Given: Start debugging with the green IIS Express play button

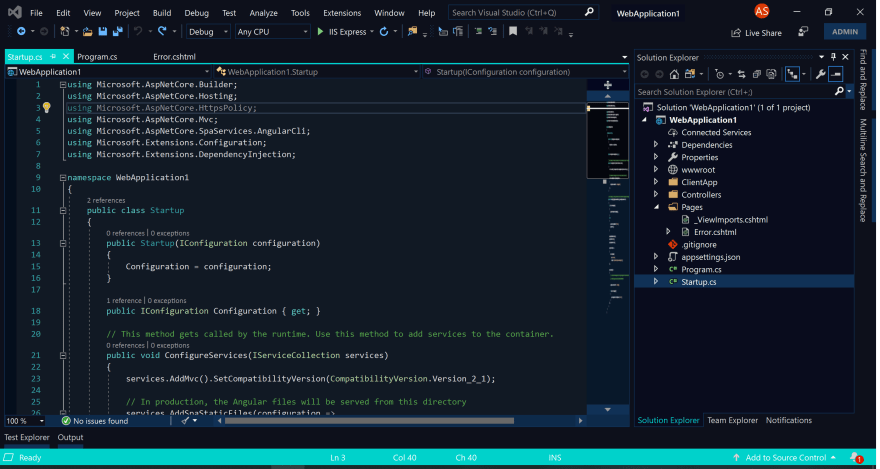Looking at the screenshot, I should tap(320, 32).
